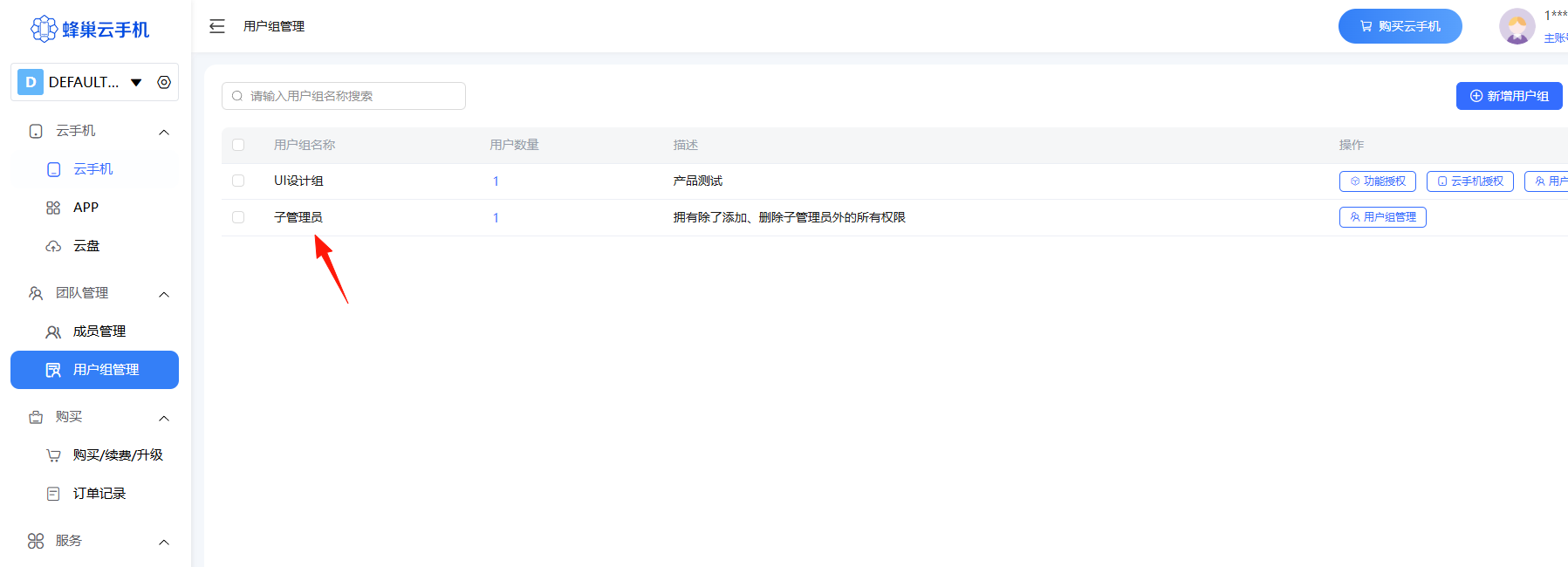The width and height of the screenshot is (1568, 567).
Task: Click the cart icon beside 购买/续费/升级
Action: coord(53,455)
